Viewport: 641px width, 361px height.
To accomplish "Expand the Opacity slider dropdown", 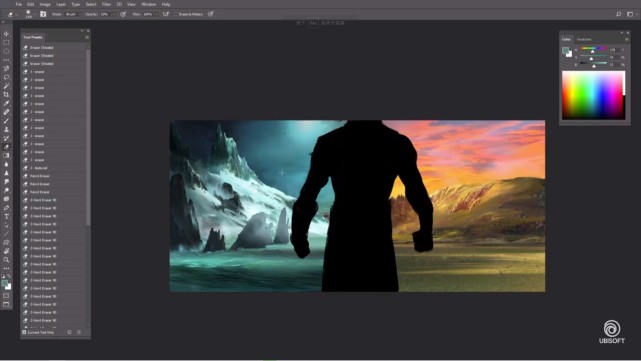I will pos(113,14).
